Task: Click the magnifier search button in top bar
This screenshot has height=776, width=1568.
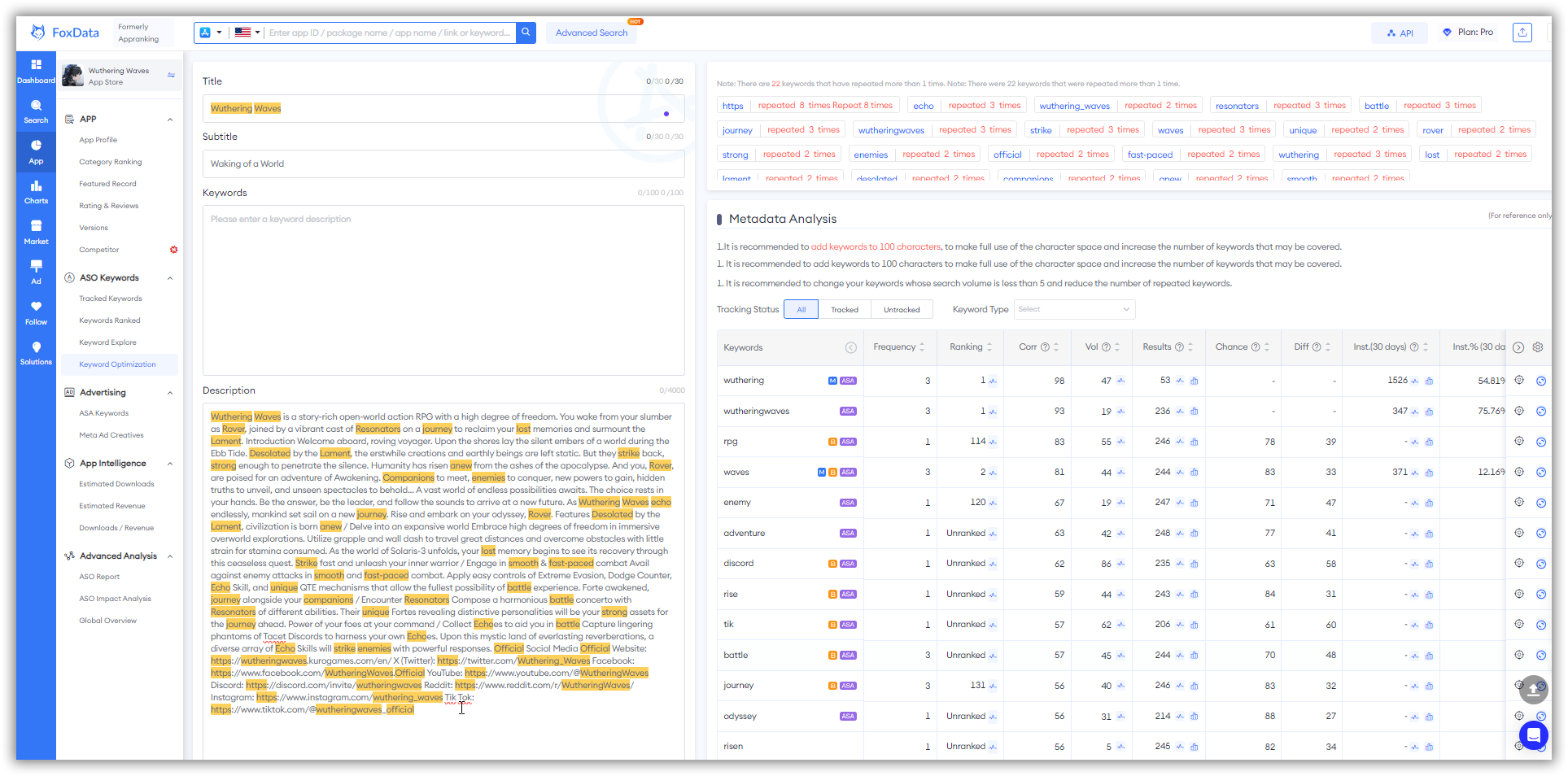Action: 526,33
